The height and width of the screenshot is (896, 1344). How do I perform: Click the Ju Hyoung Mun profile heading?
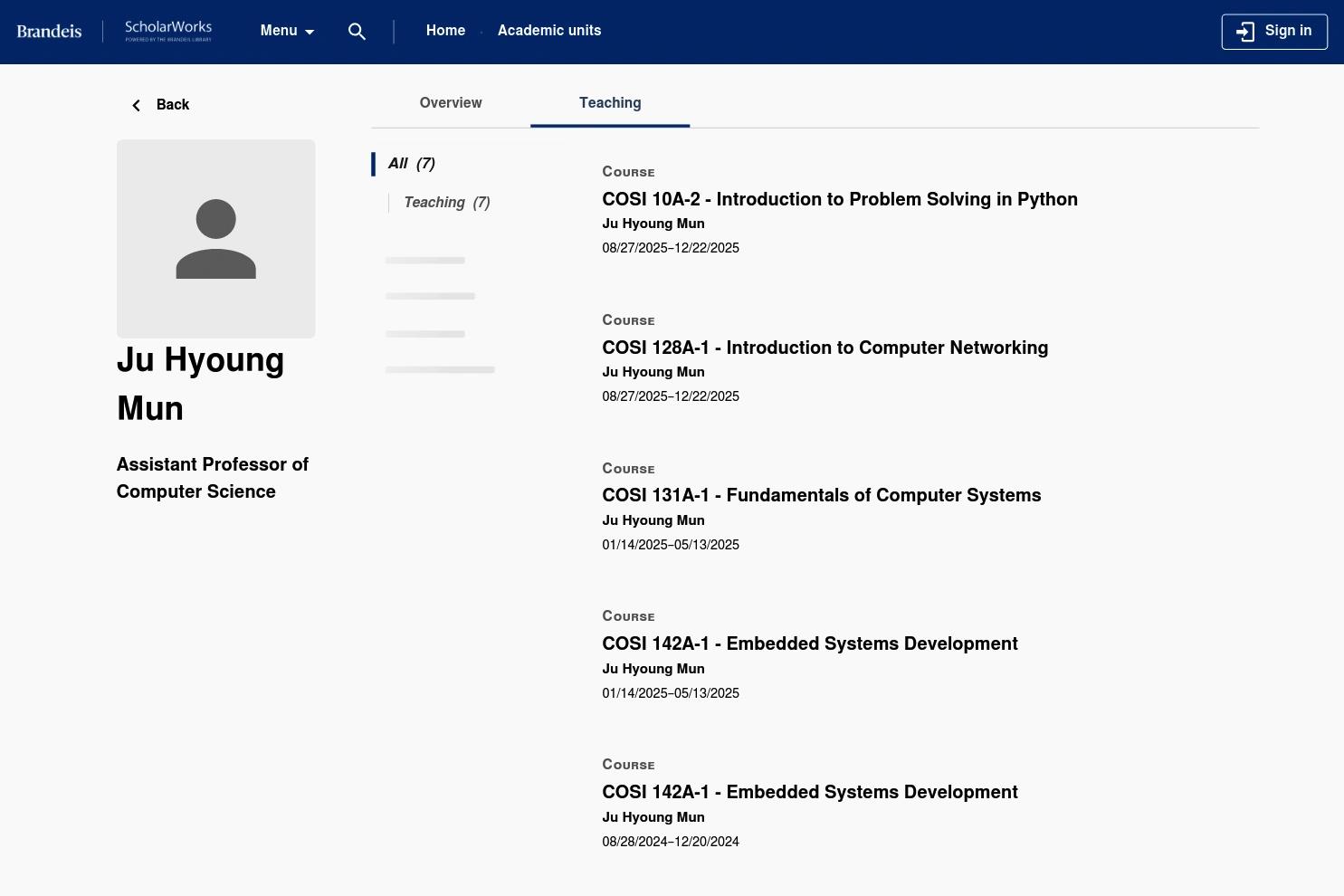(201, 384)
